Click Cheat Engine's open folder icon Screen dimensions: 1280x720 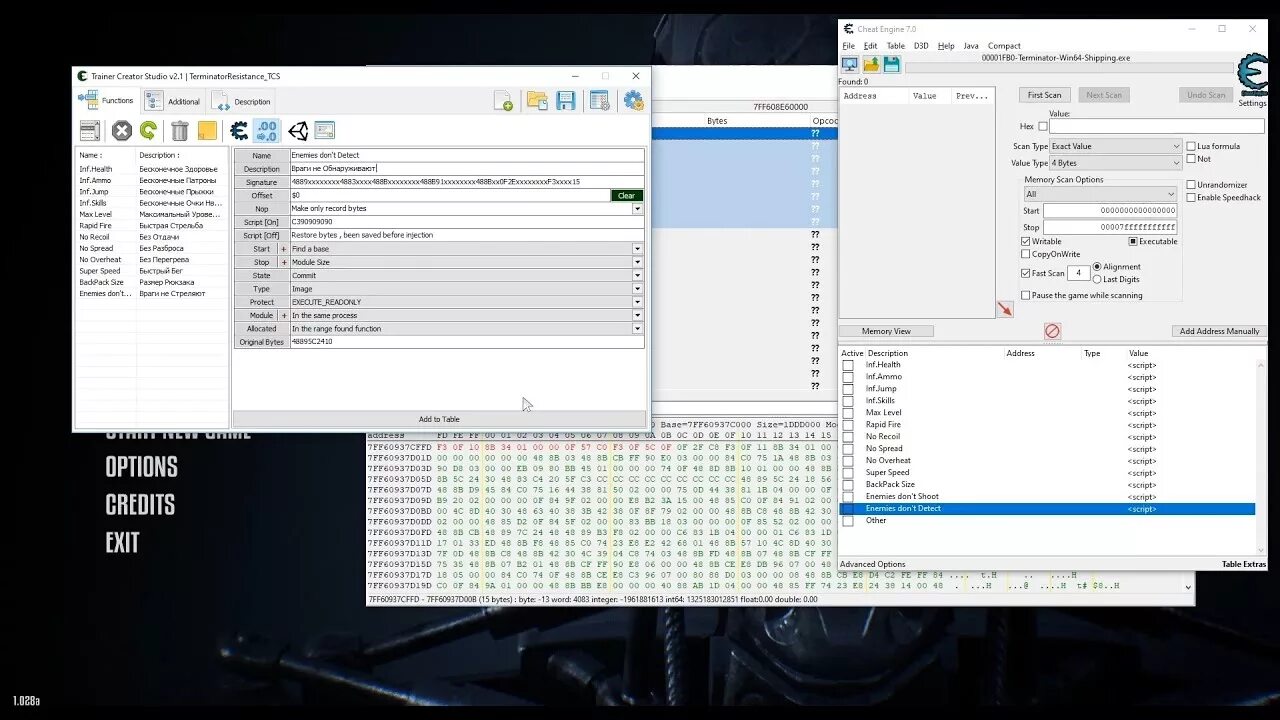pyautogui.click(x=871, y=65)
